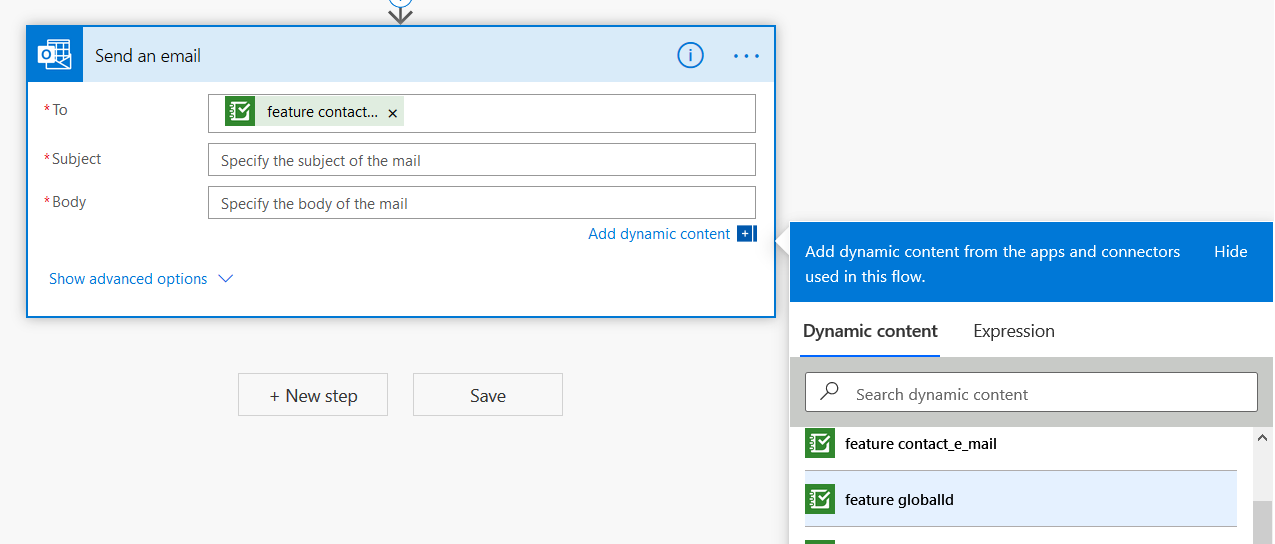Expand Show advanced options chevron
Screen dimensions: 1275x544
coord(226,279)
